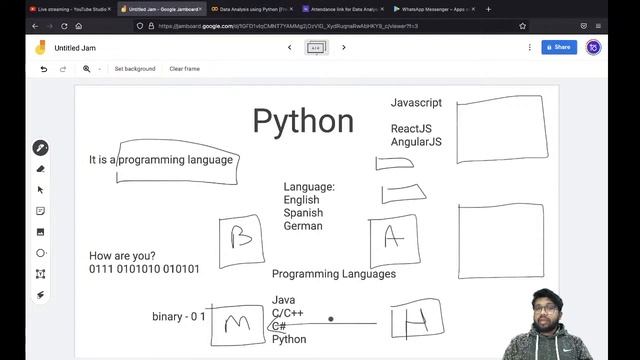Close the Data Analysis using Python tab

[291, 9]
